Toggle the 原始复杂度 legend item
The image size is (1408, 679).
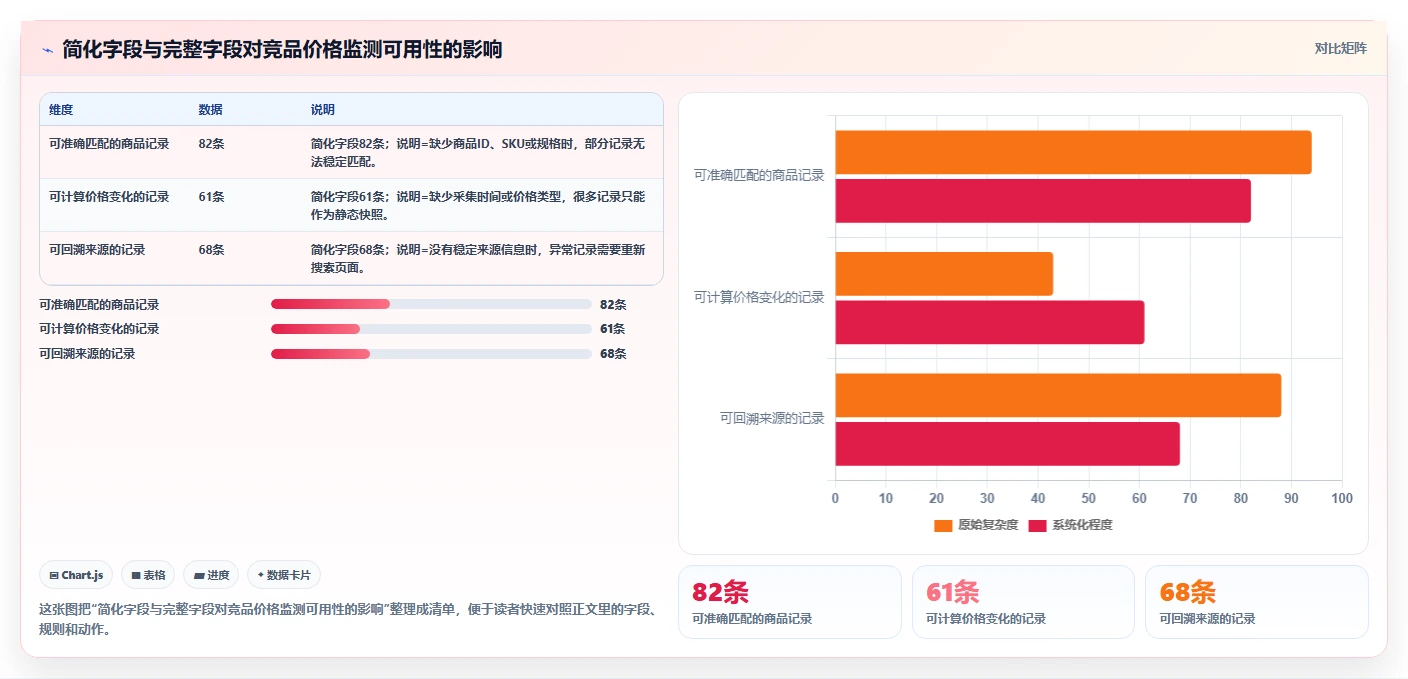[x=976, y=525]
